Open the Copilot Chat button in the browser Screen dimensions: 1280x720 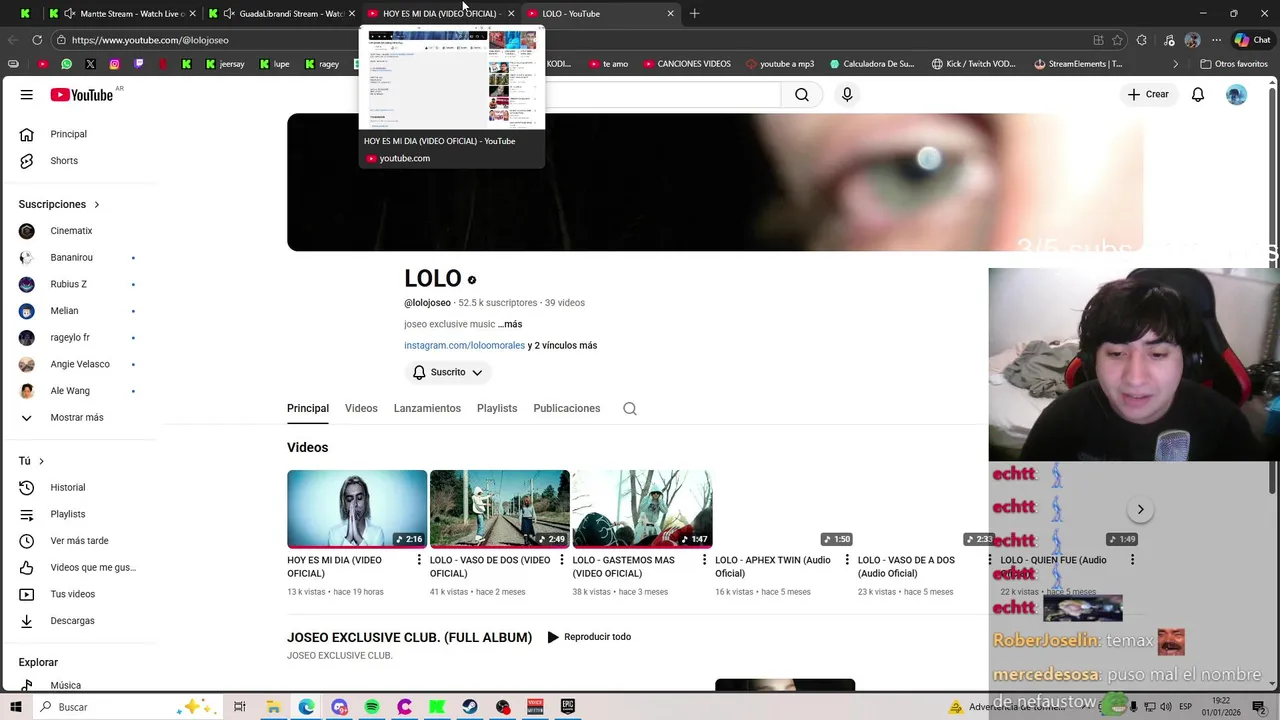pos(1252,40)
